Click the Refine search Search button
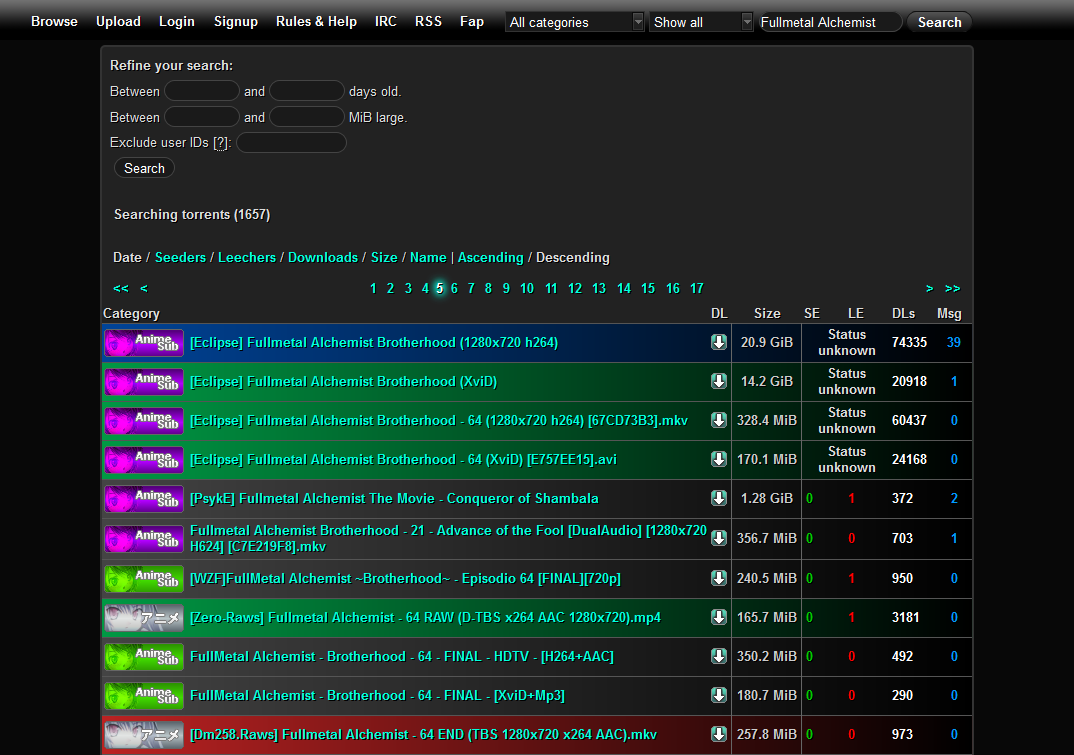This screenshot has height=755, width=1074. [x=145, y=169]
